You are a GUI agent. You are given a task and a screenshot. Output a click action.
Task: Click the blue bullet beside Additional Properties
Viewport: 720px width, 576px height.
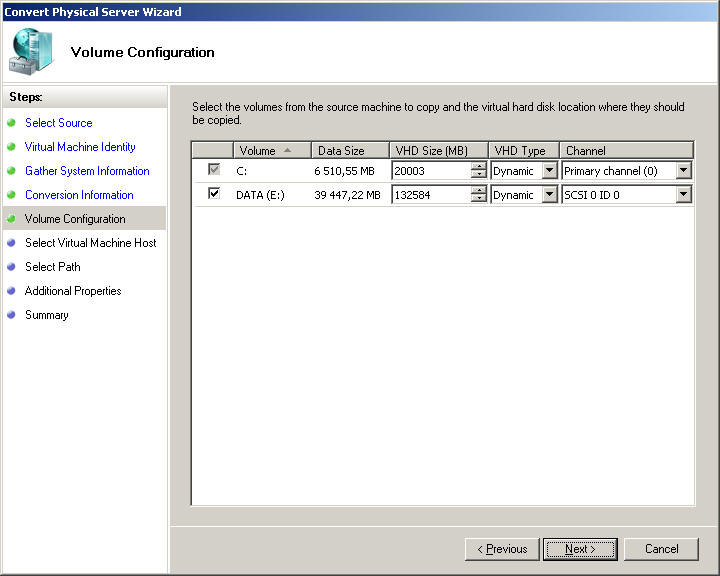11,291
